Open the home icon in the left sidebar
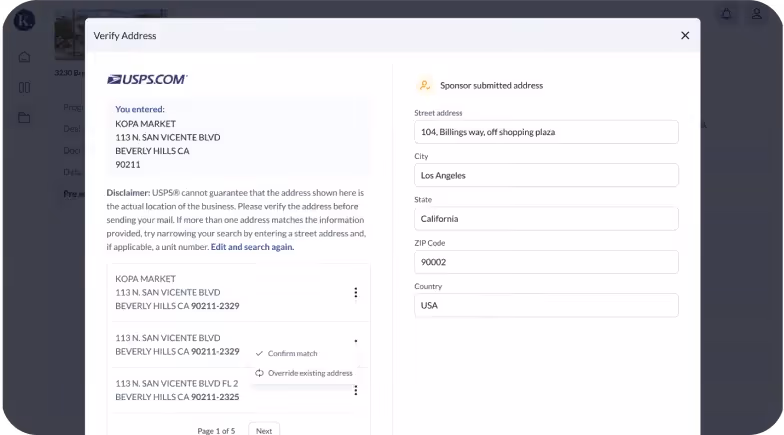This screenshot has height=435, width=784. tap(24, 57)
